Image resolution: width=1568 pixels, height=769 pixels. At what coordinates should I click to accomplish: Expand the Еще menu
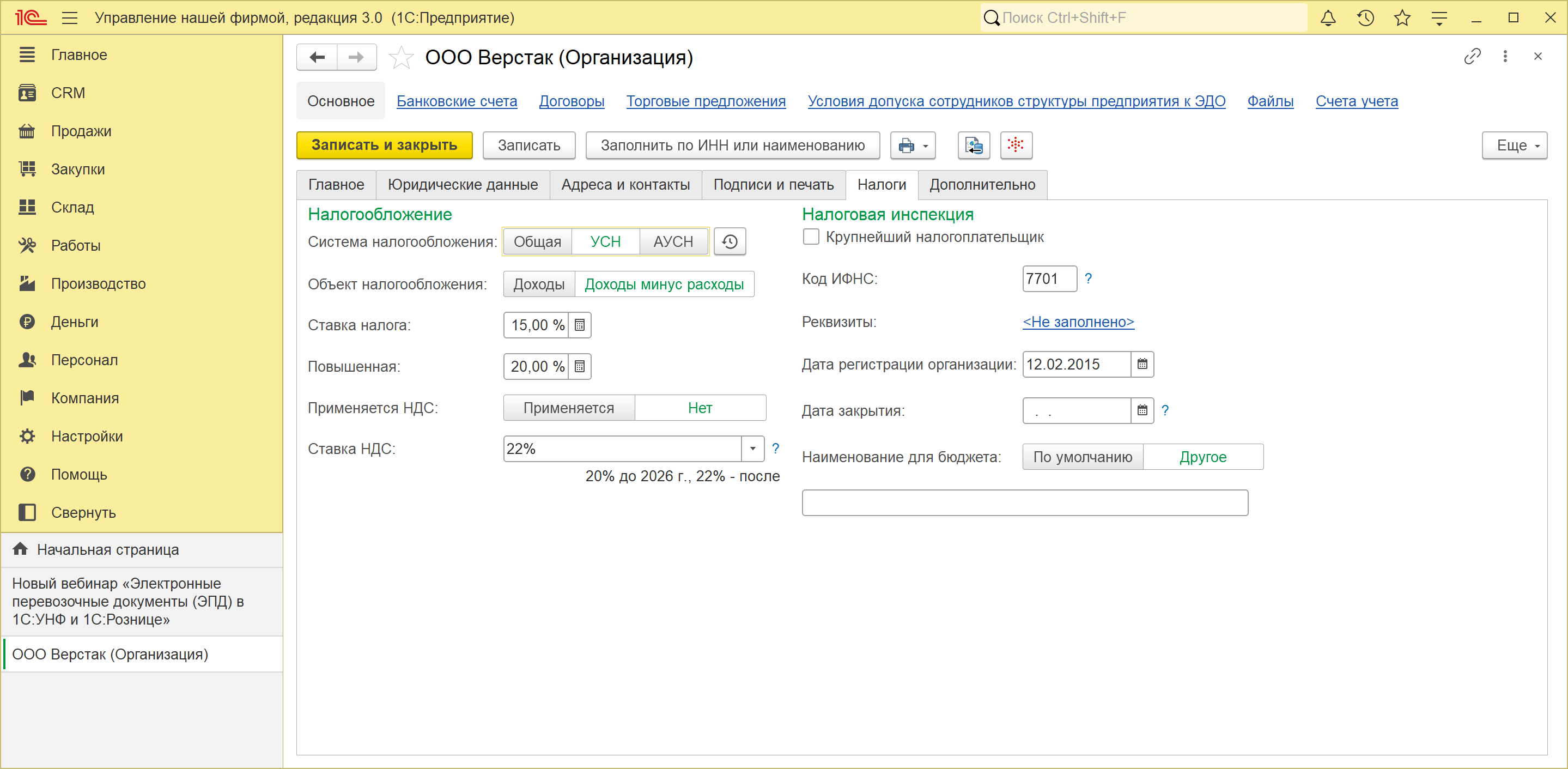pos(1514,145)
